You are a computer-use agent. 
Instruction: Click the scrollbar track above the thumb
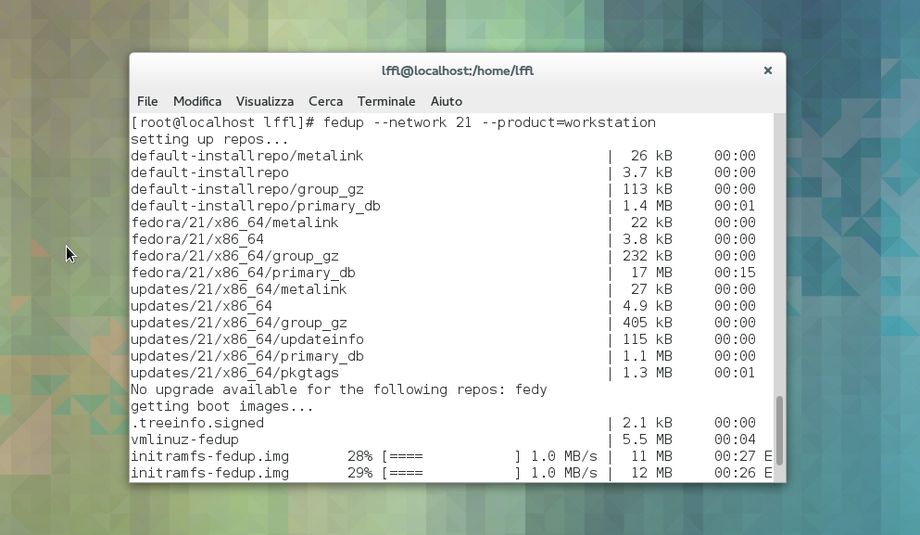[779, 250]
